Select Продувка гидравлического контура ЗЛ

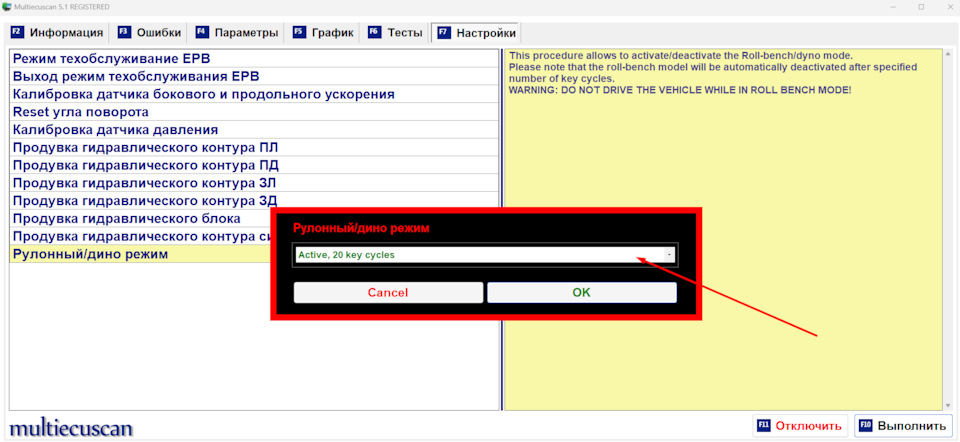[x=254, y=183]
